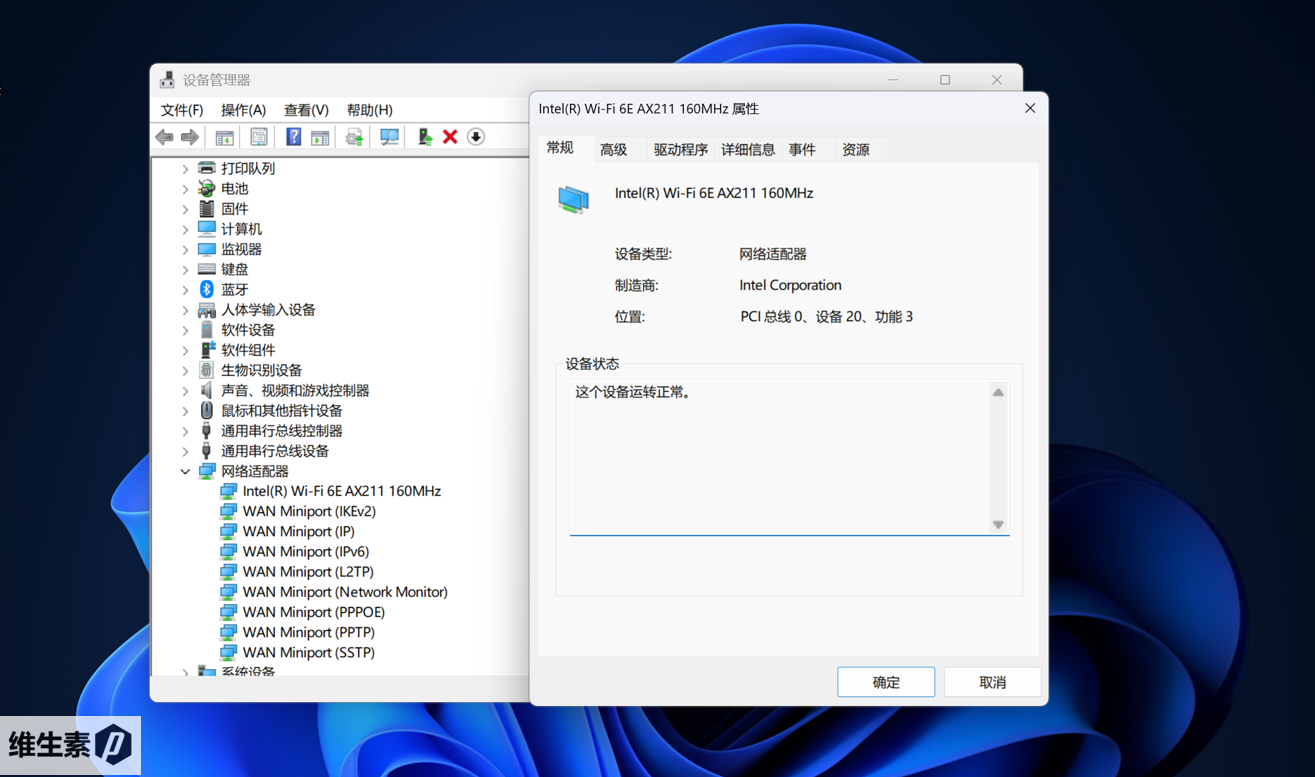Open the Properties toolbar icon
Image resolution: width=1315 pixels, height=777 pixels.
click(259, 137)
